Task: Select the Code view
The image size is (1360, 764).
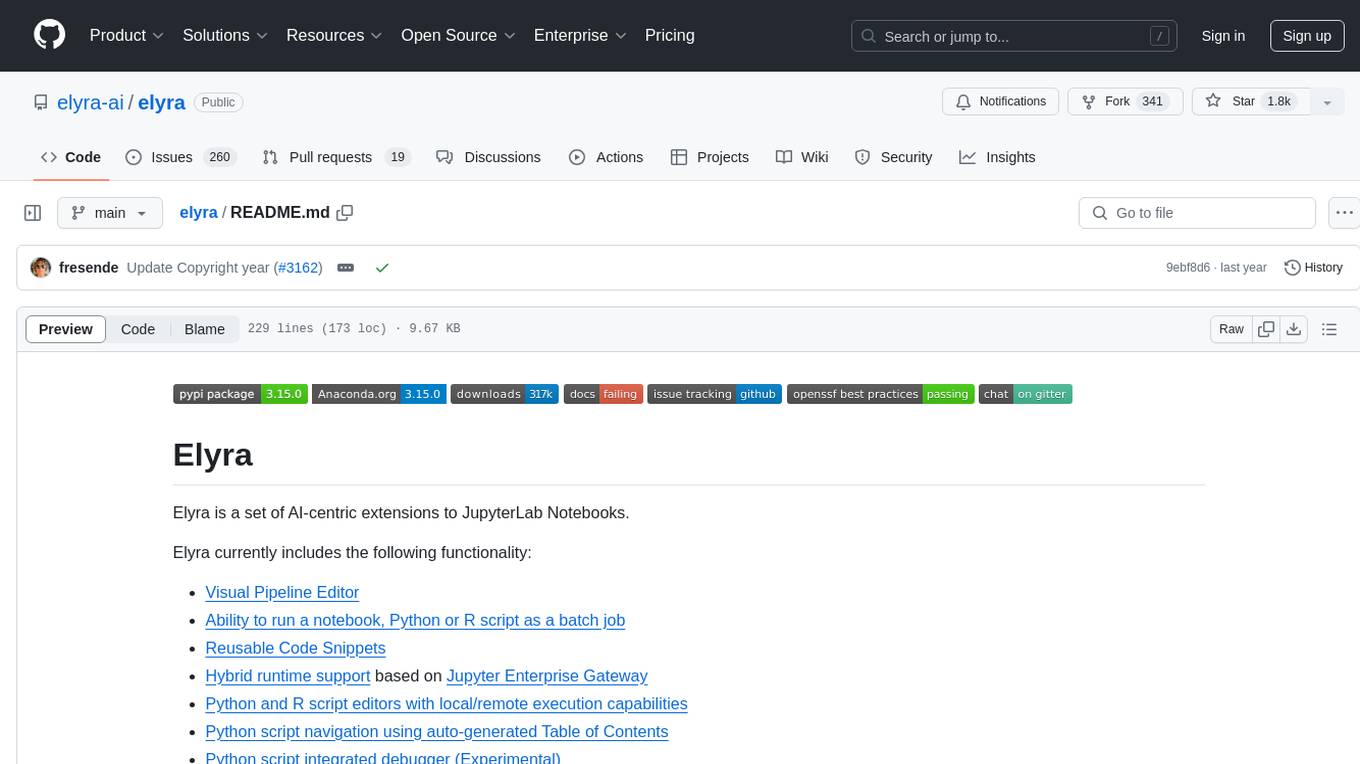Action: tap(138, 329)
